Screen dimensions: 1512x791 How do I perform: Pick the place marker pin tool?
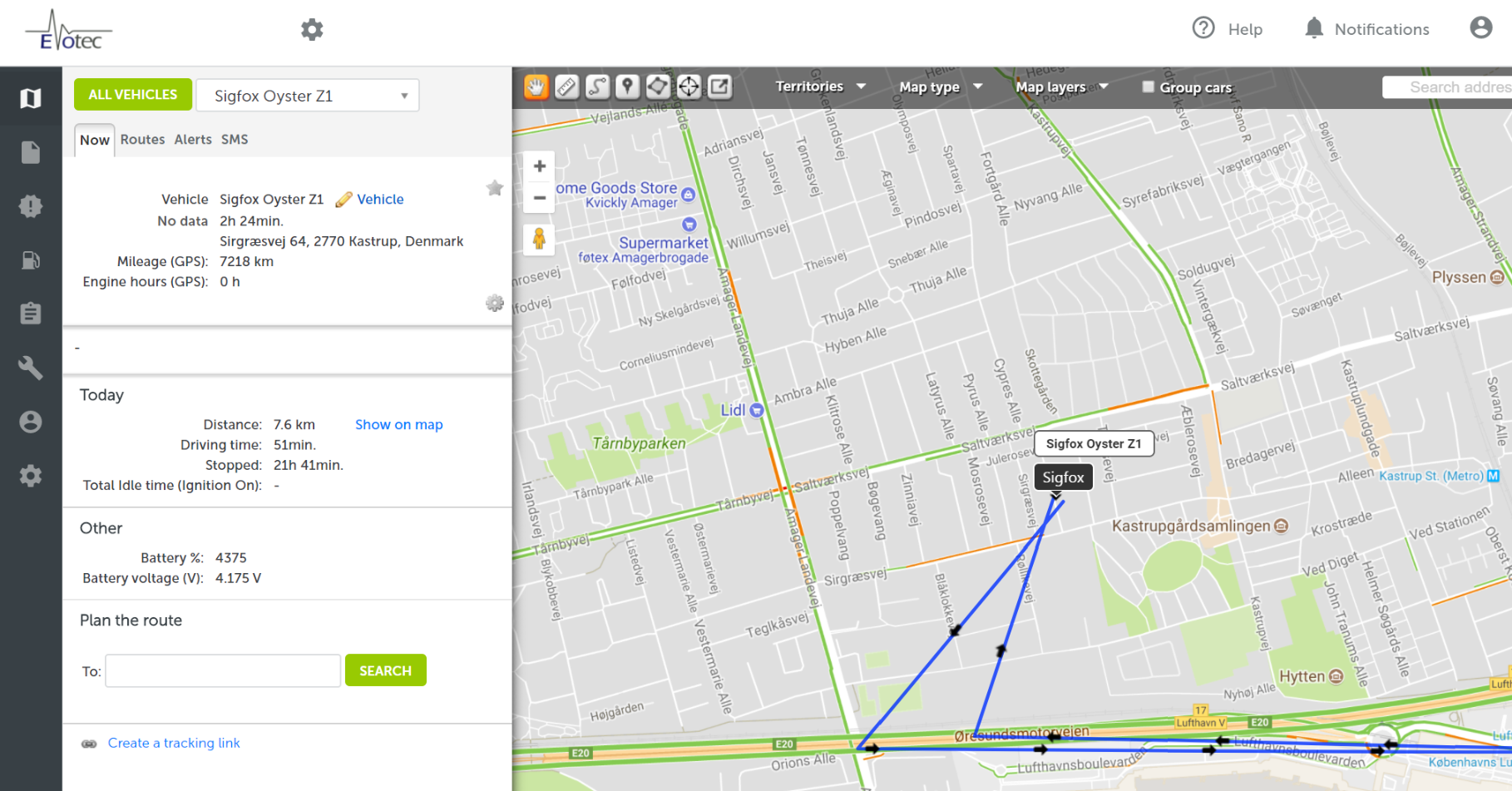click(628, 87)
